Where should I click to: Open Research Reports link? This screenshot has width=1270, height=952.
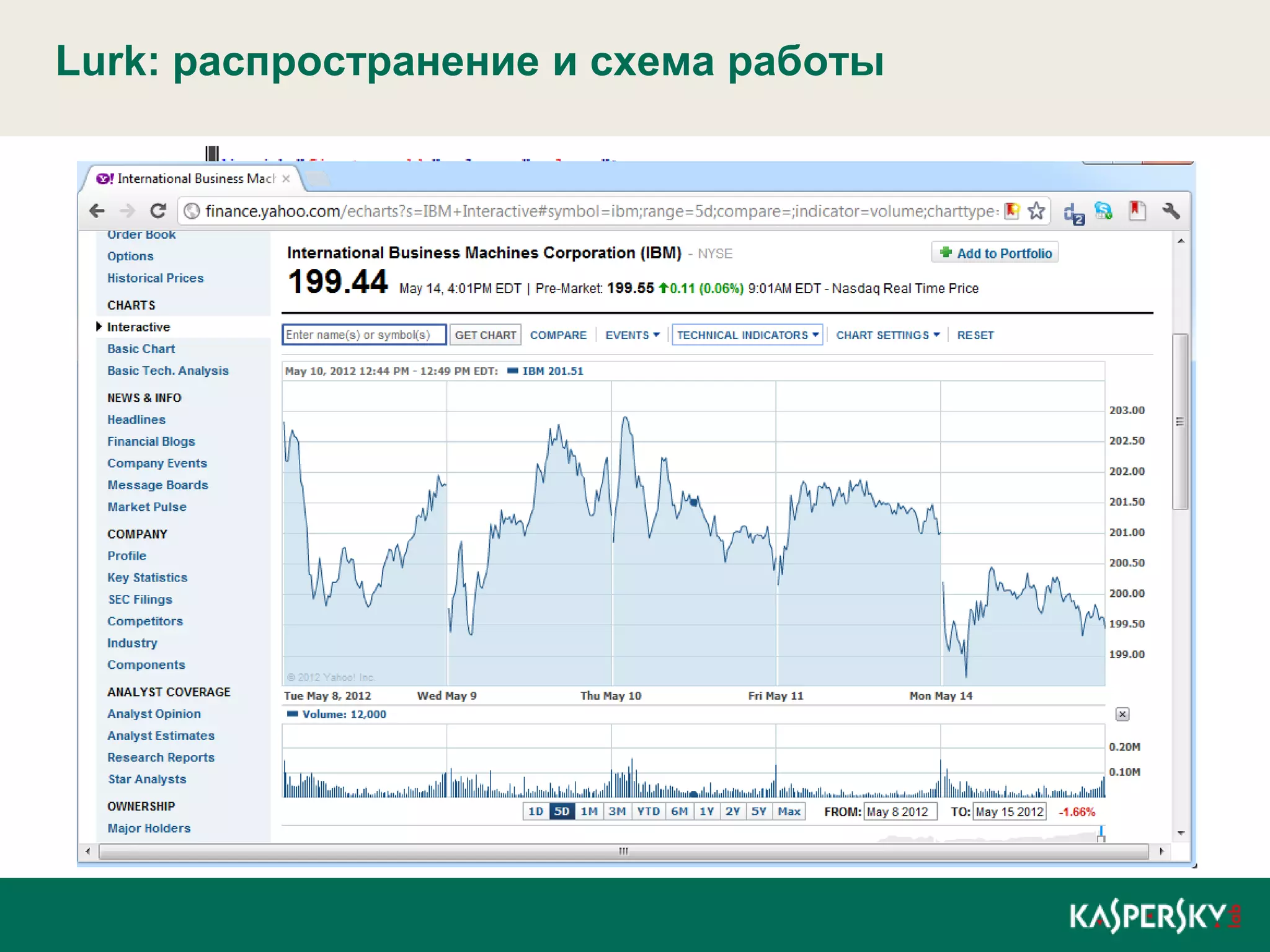point(161,757)
